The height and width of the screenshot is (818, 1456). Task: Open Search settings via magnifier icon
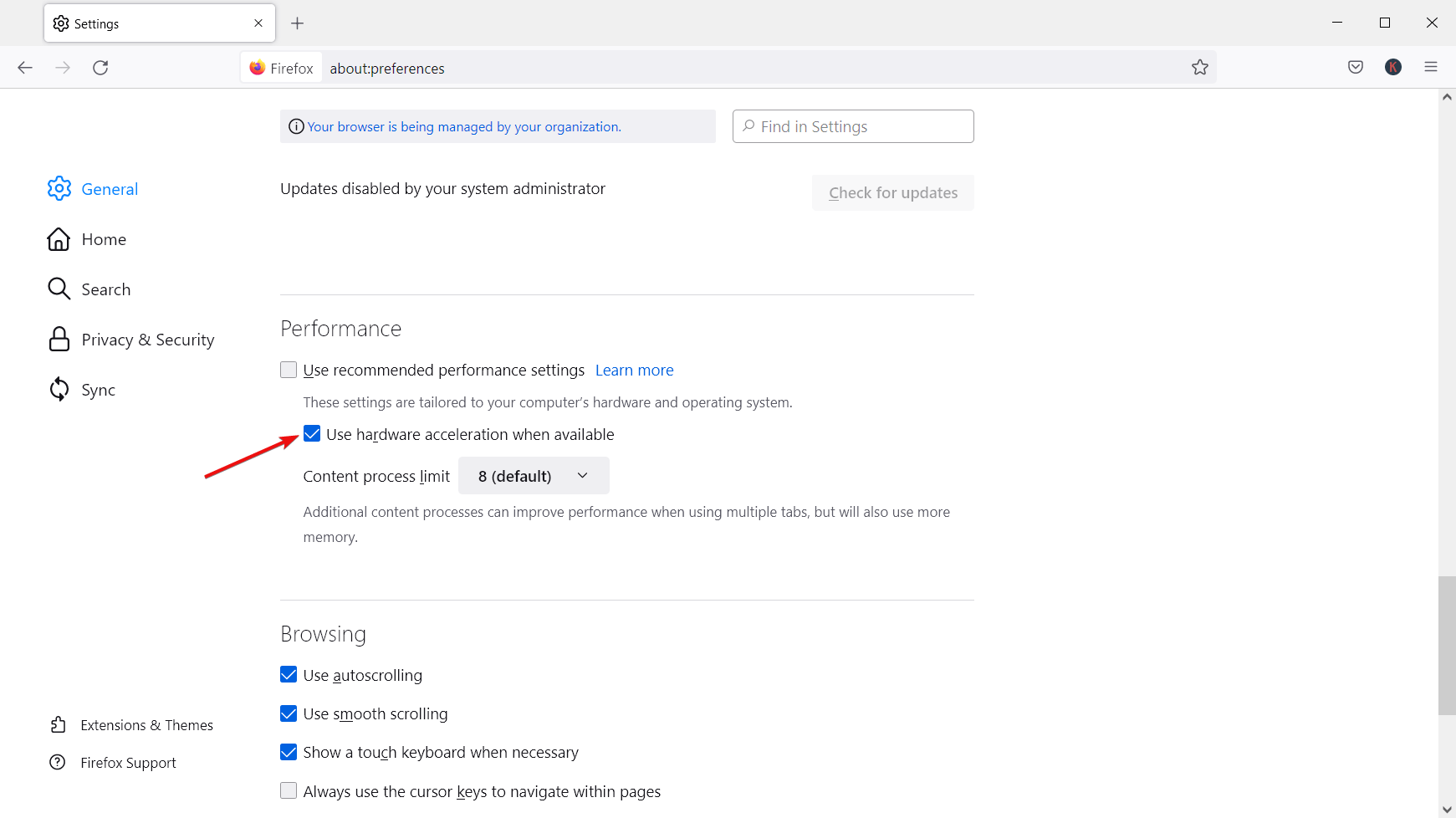59,289
